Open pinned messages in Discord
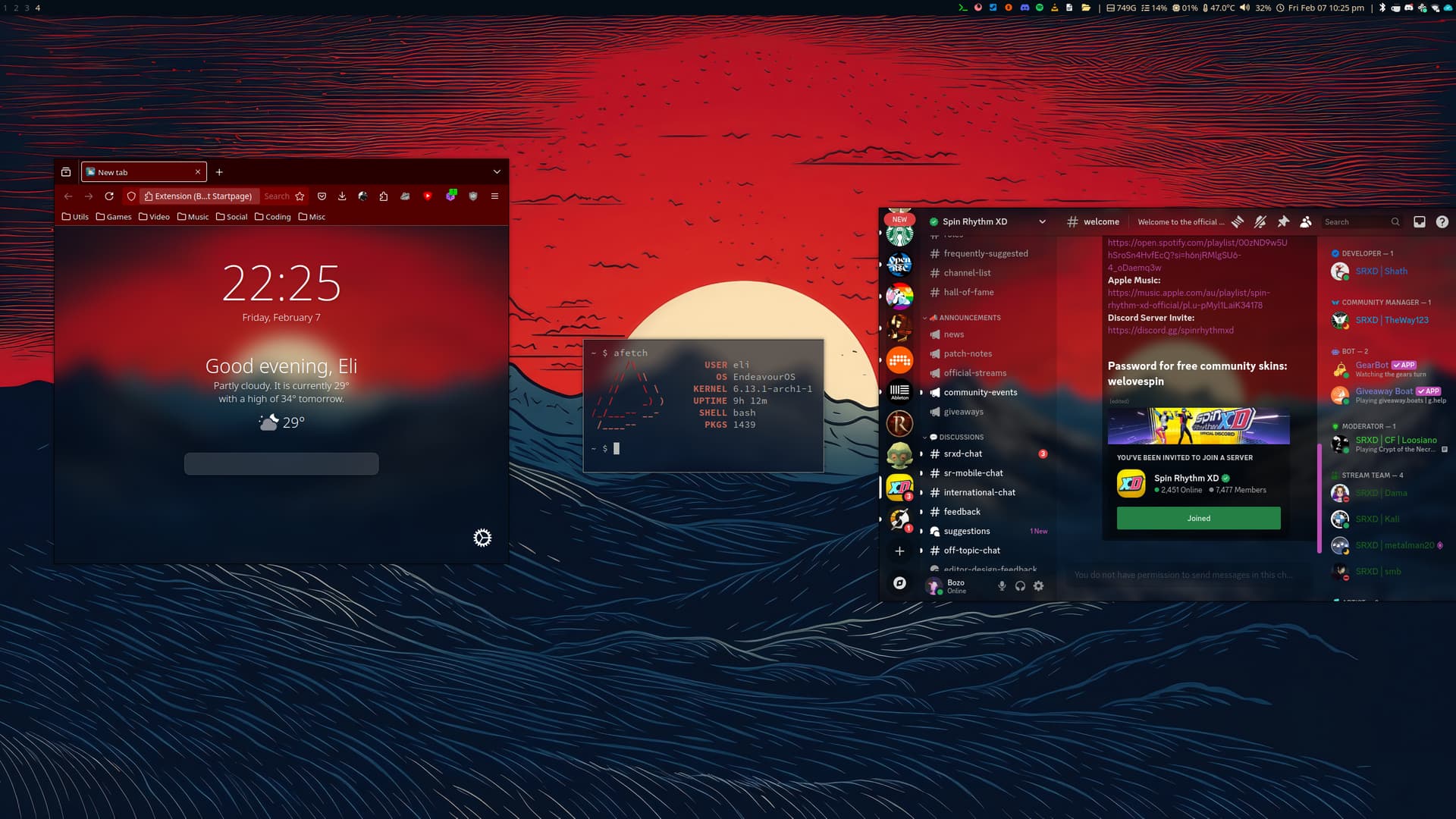The width and height of the screenshot is (1456, 819). pyautogui.click(x=1283, y=221)
